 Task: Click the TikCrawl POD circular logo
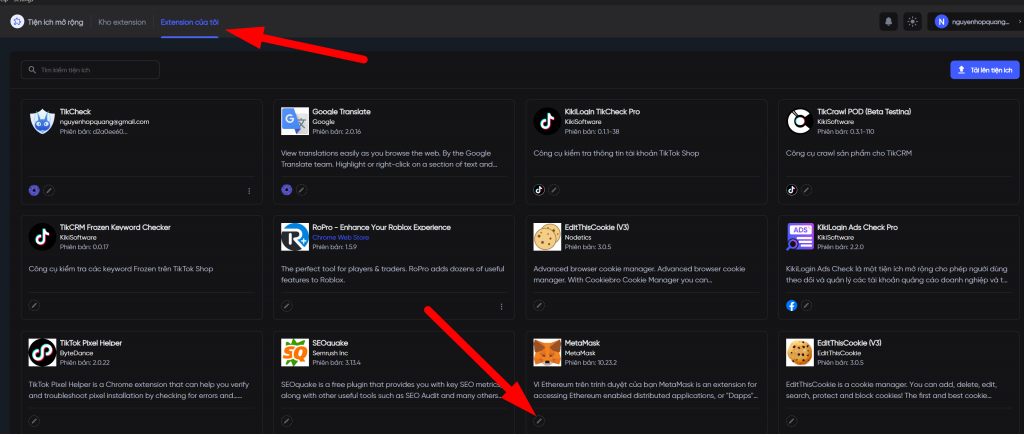800,121
